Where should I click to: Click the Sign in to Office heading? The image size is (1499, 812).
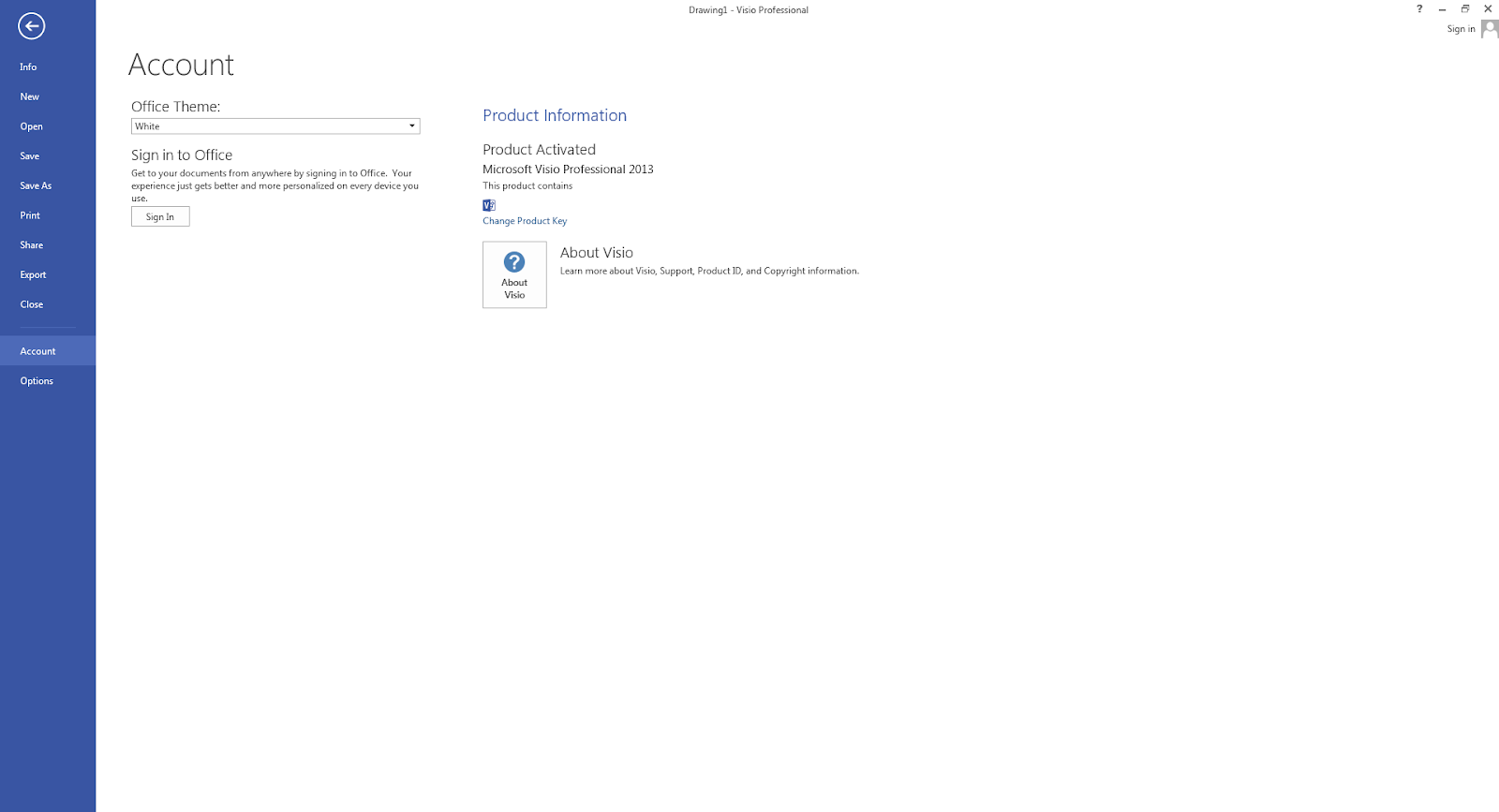pyautogui.click(x=182, y=155)
